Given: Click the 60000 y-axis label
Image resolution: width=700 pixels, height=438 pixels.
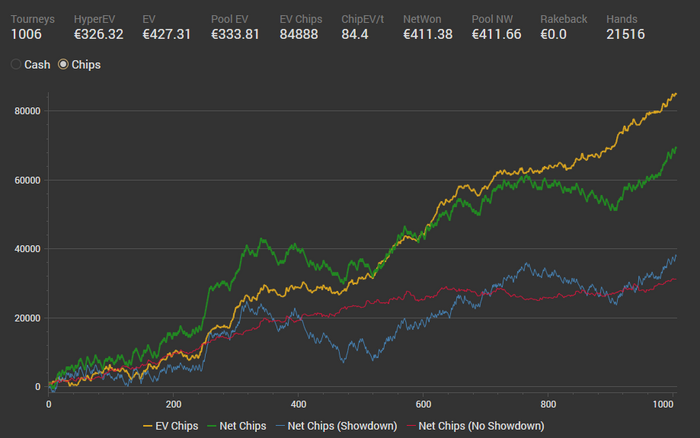Looking at the screenshot, I should 28,180.
